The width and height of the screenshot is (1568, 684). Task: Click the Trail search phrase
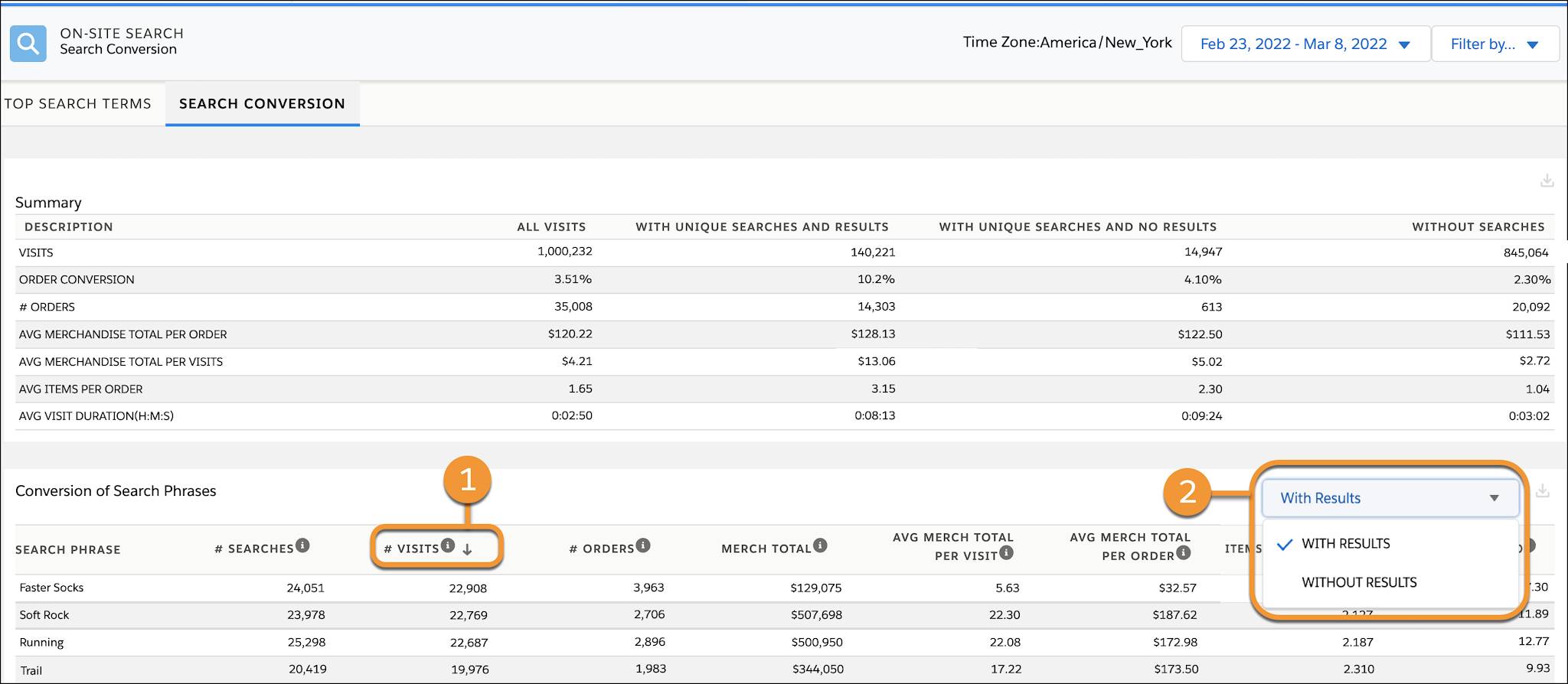[x=31, y=670]
